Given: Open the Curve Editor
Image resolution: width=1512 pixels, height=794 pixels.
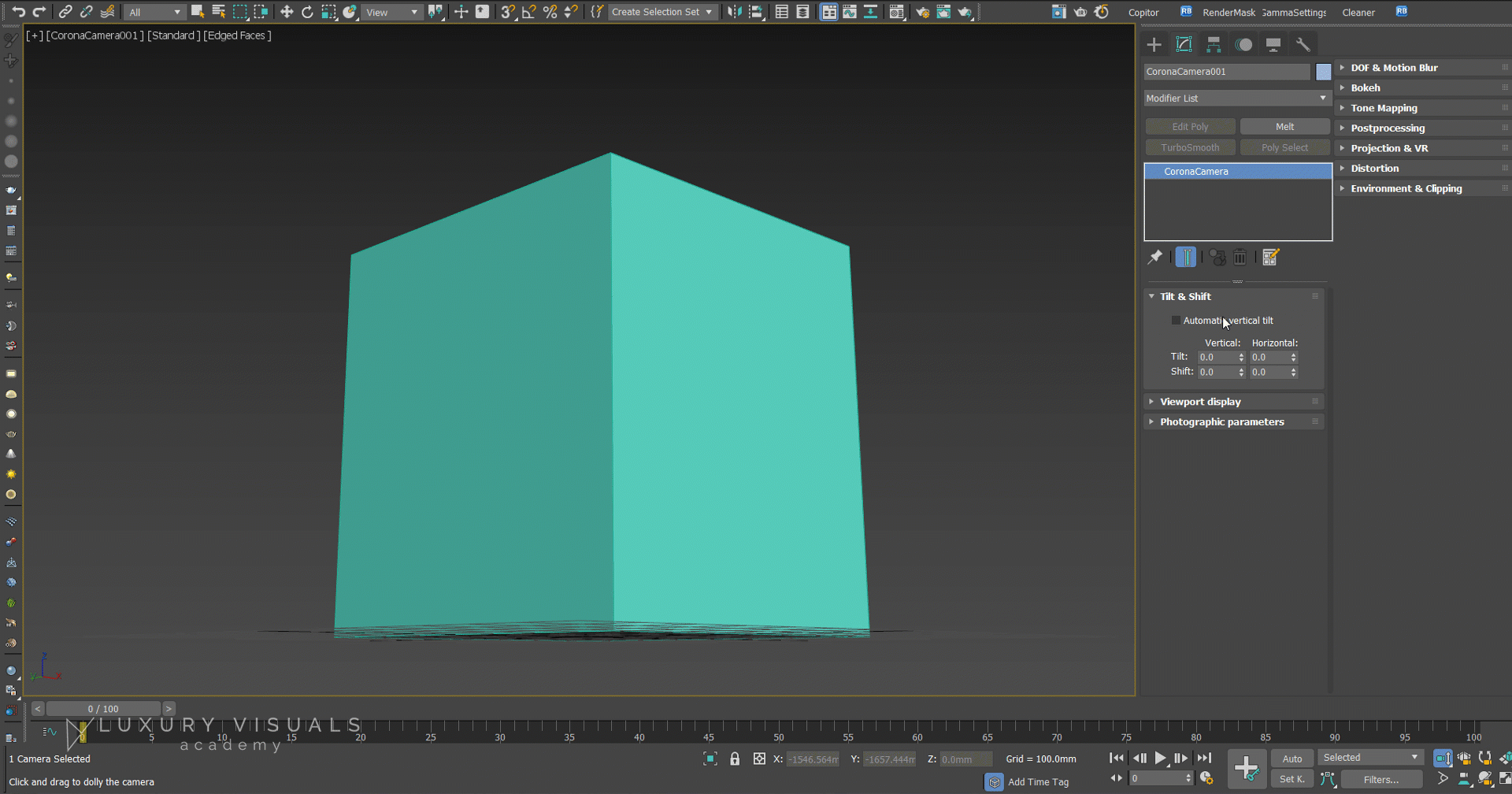Looking at the screenshot, I should point(850,12).
